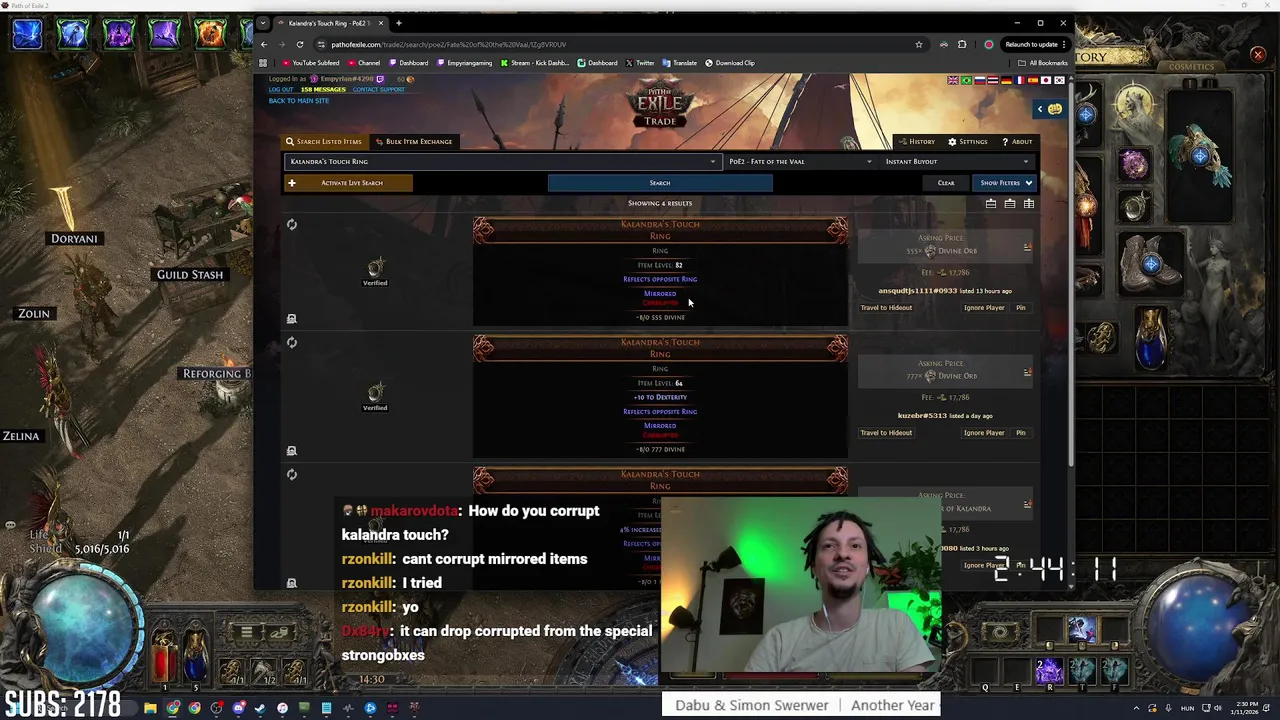Close the game inventory panel with red X

(x=1258, y=55)
